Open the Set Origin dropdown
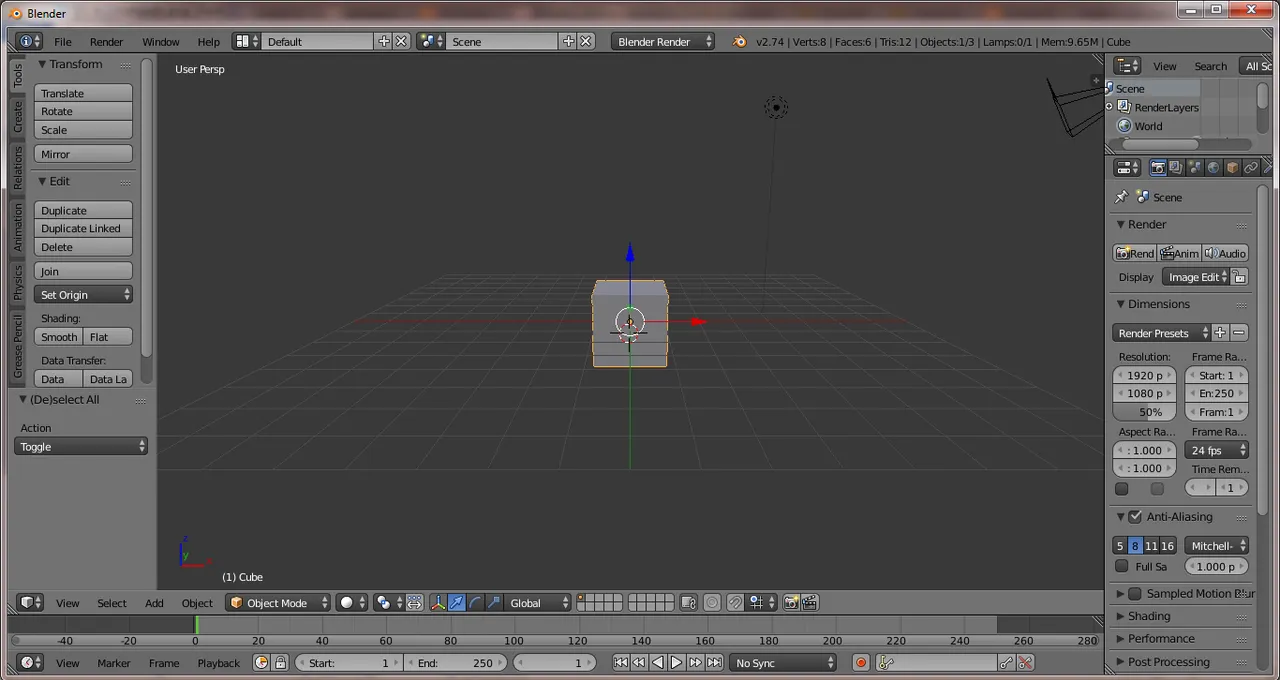This screenshot has height=680, width=1280. pyautogui.click(x=84, y=295)
